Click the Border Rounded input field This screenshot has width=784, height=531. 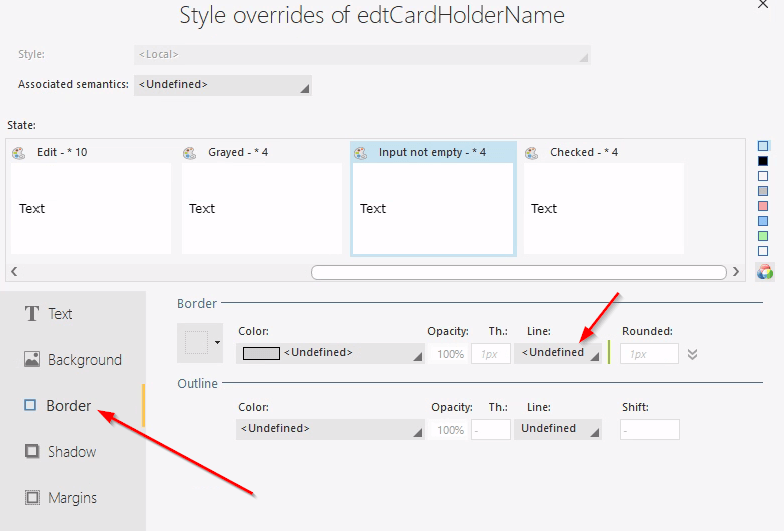click(x=648, y=353)
